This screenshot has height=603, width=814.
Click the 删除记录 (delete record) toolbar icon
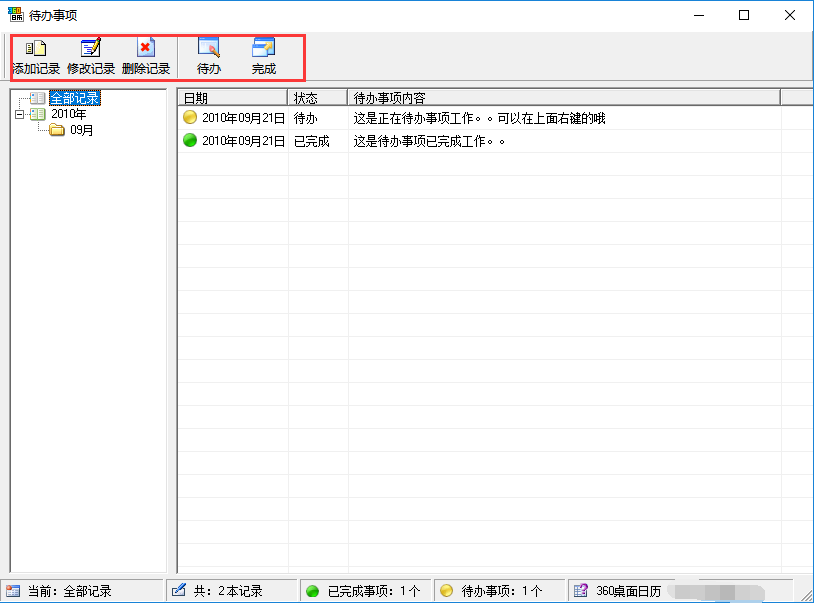pyautogui.click(x=146, y=49)
